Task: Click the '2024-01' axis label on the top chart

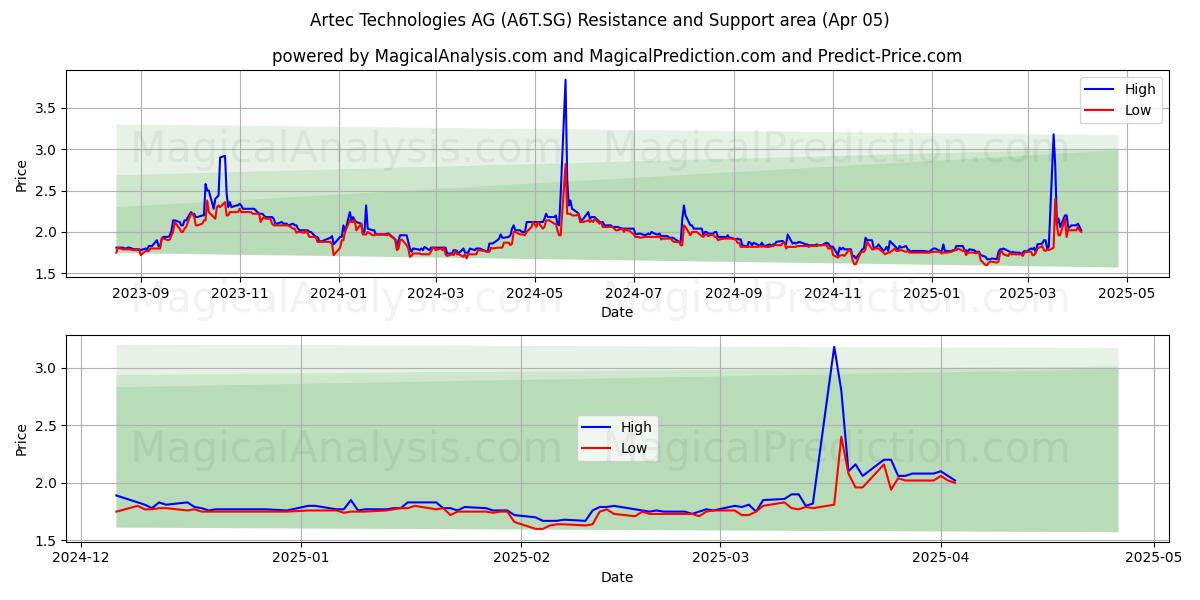Action: click(x=338, y=293)
